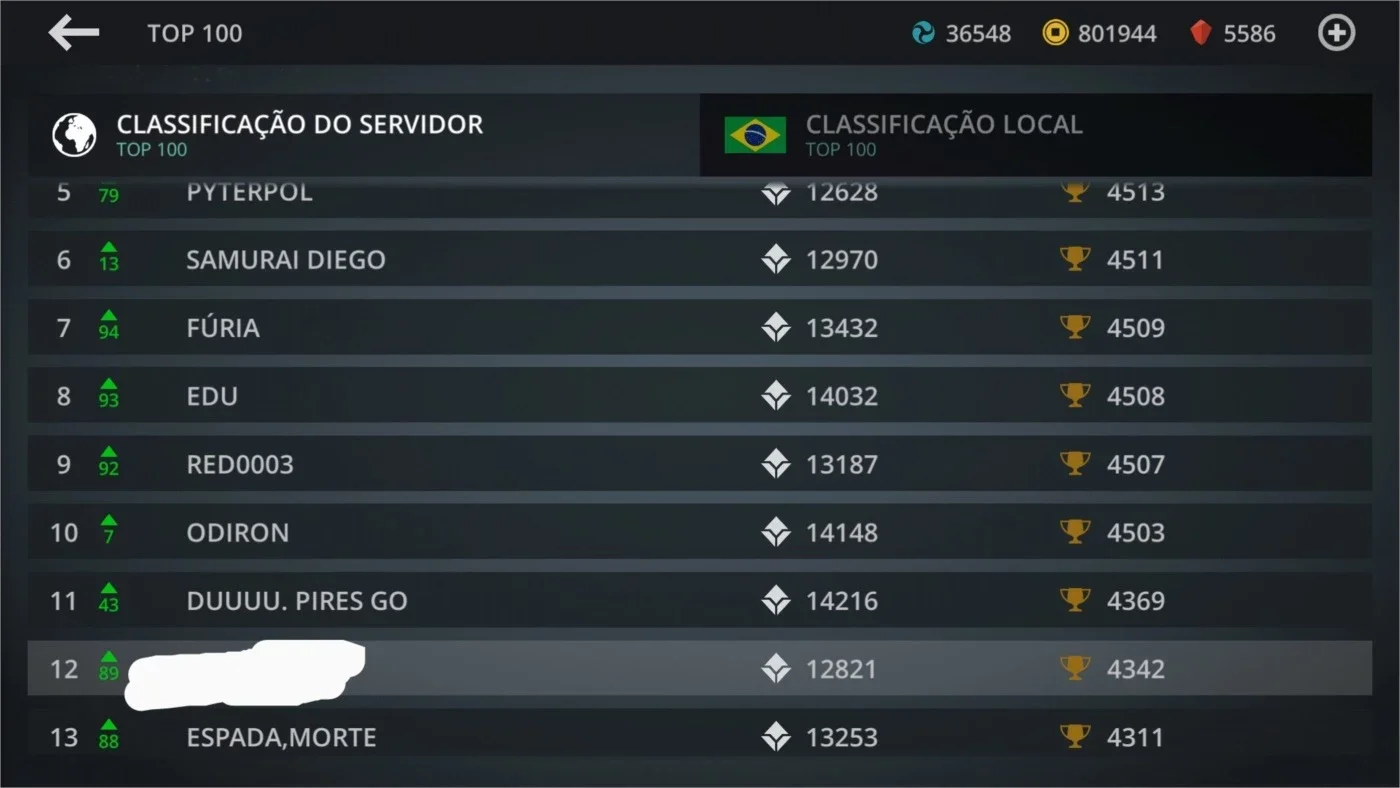Select the ESPADA,MORTE player row
The height and width of the screenshot is (788, 1400).
pos(700,736)
